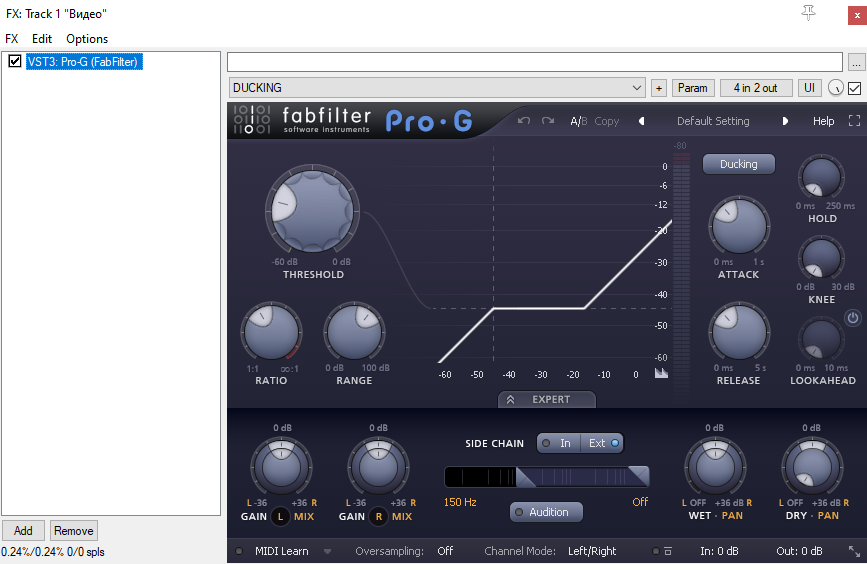Toggle Pro-G full screen mode icon
This screenshot has width=867, height=564.
(854, 121)
